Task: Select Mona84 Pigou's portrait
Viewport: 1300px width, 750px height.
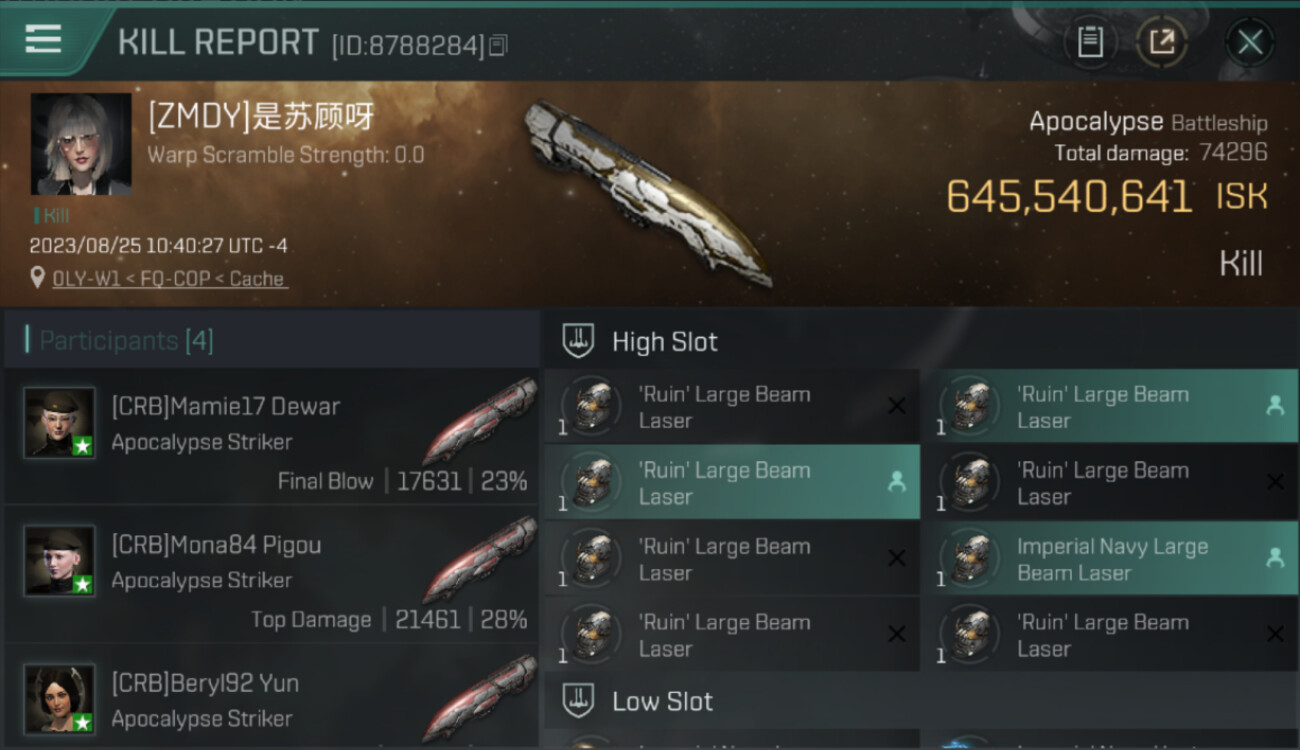Action: pos(60,561)
